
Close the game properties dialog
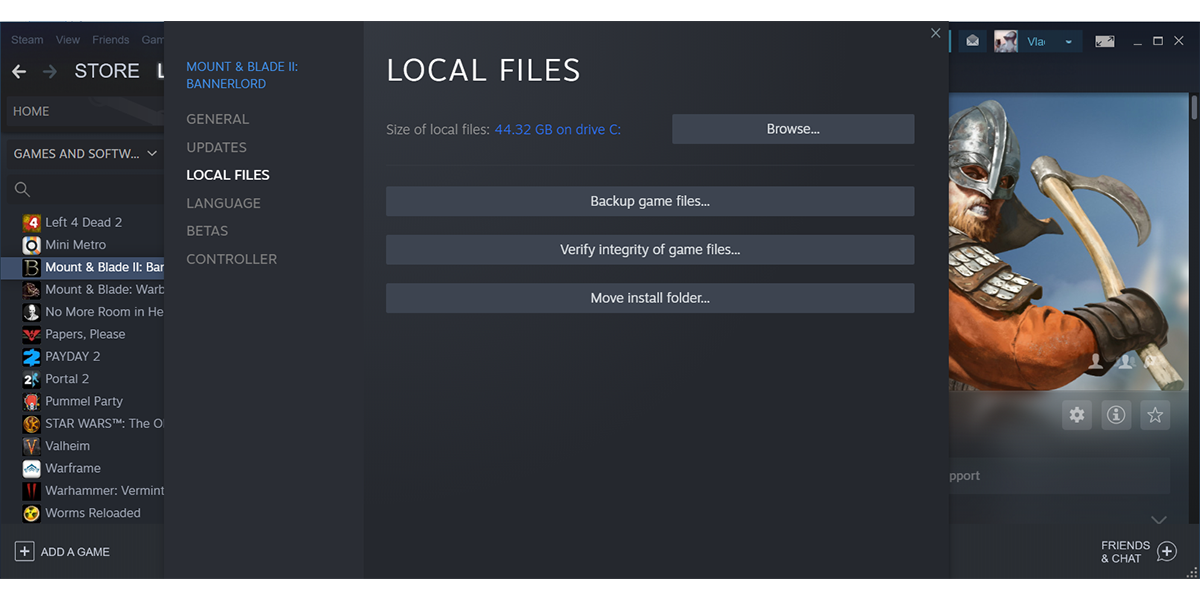click(x=936, y=33)
